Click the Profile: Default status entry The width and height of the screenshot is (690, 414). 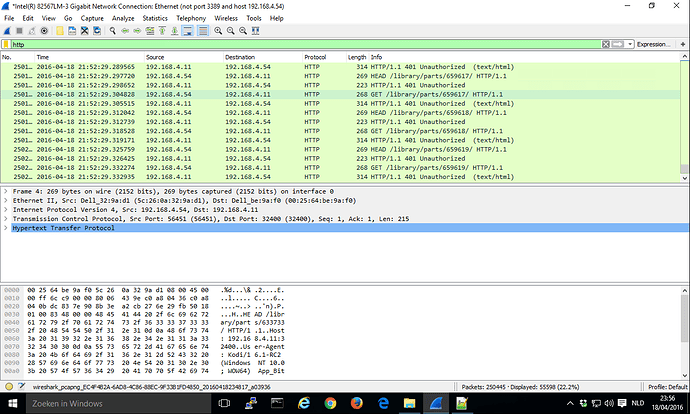point(668,387)
